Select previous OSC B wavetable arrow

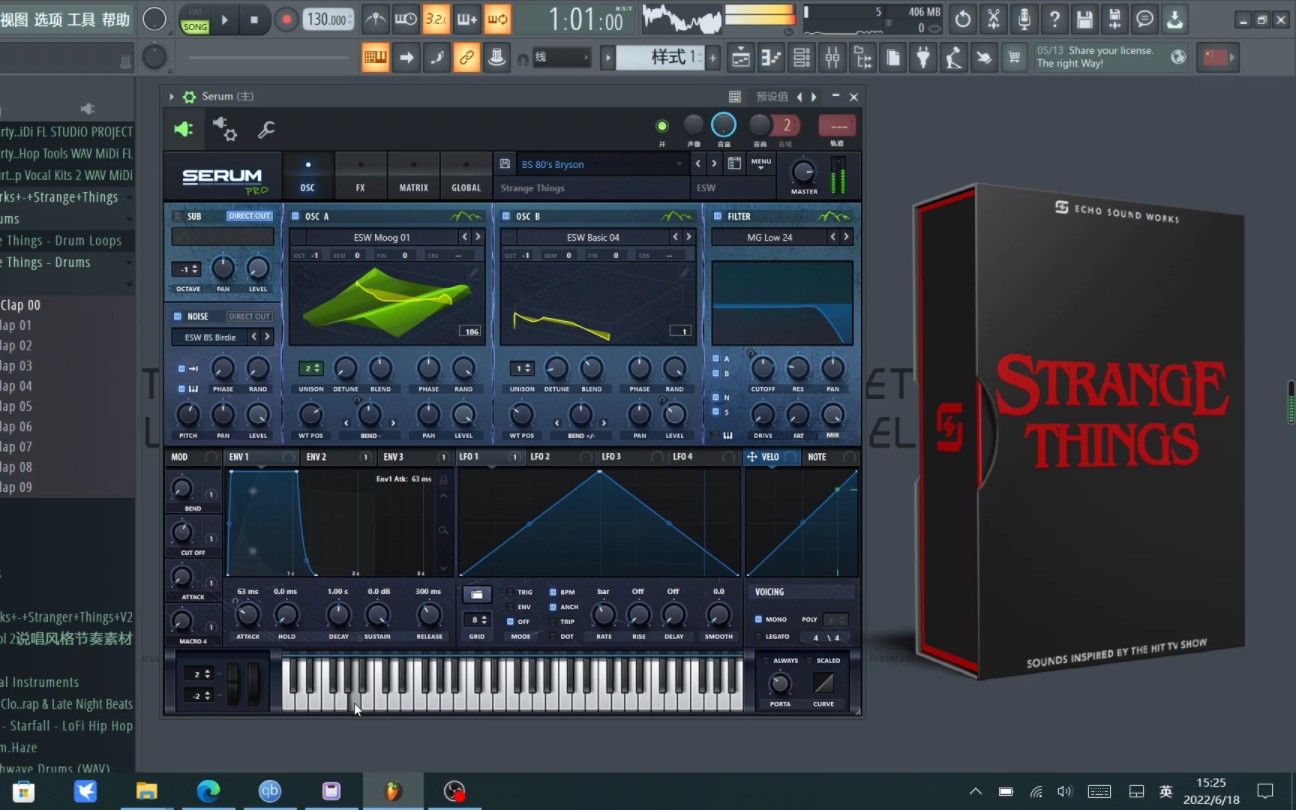675,237
